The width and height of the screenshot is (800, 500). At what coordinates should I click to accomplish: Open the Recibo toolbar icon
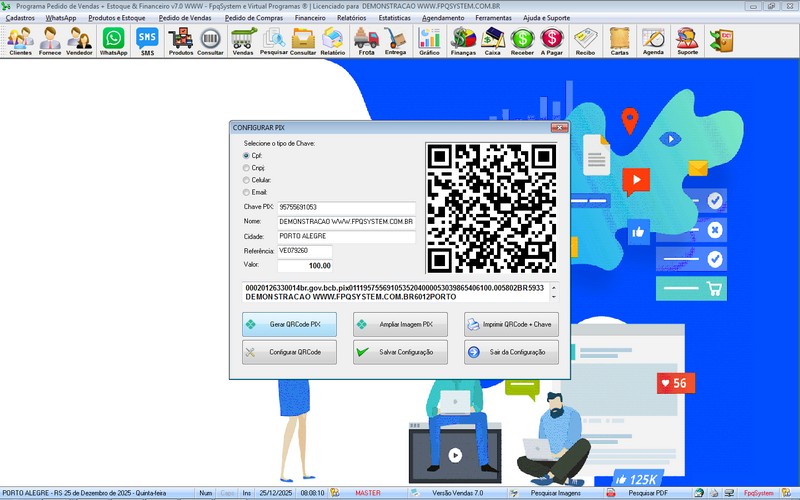(x=585, y=41)
